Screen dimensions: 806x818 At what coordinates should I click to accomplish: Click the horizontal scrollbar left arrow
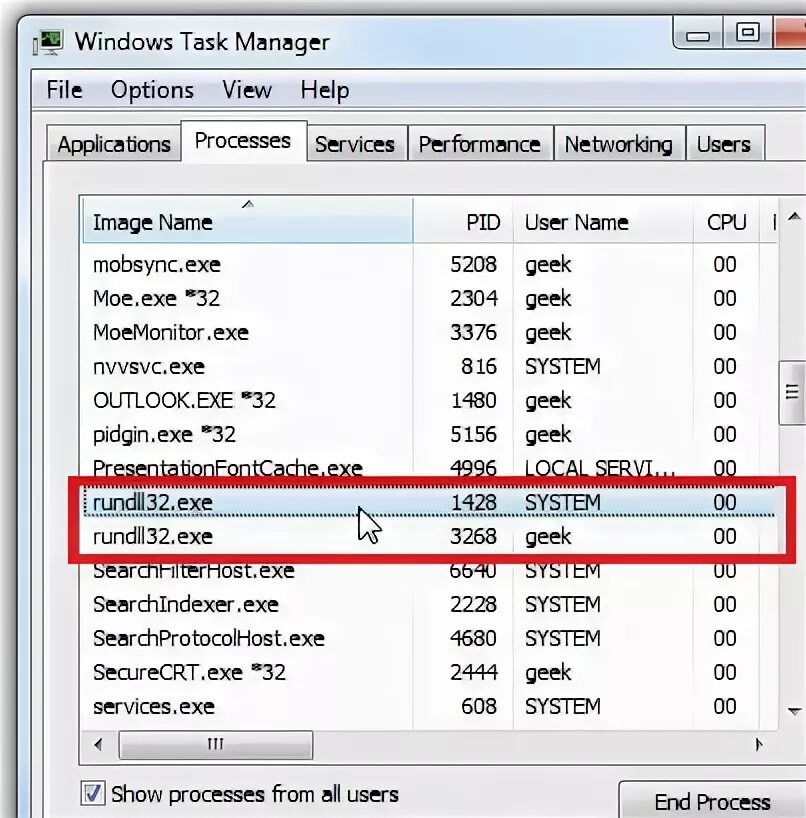[99, 744]
